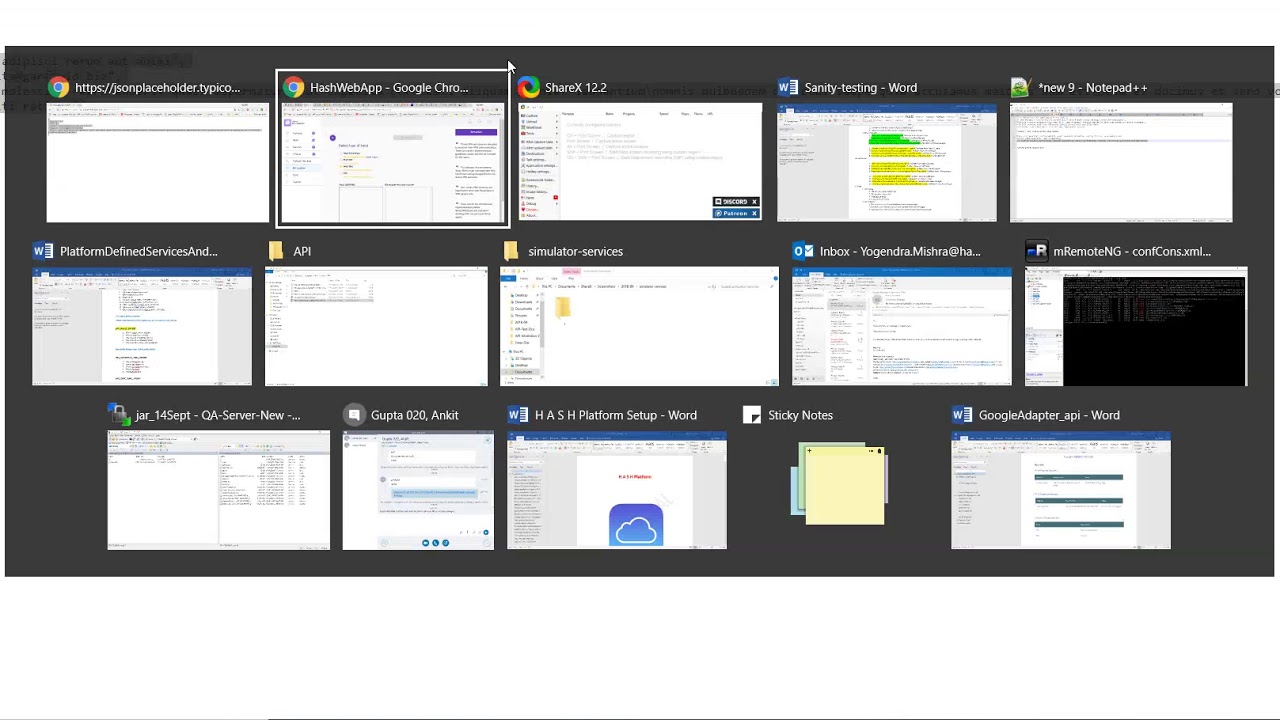Click the folder icon beside simulator-services
Image resolution: width=1280 pixels, height=720 pixels.
click(x=511, y=252)
